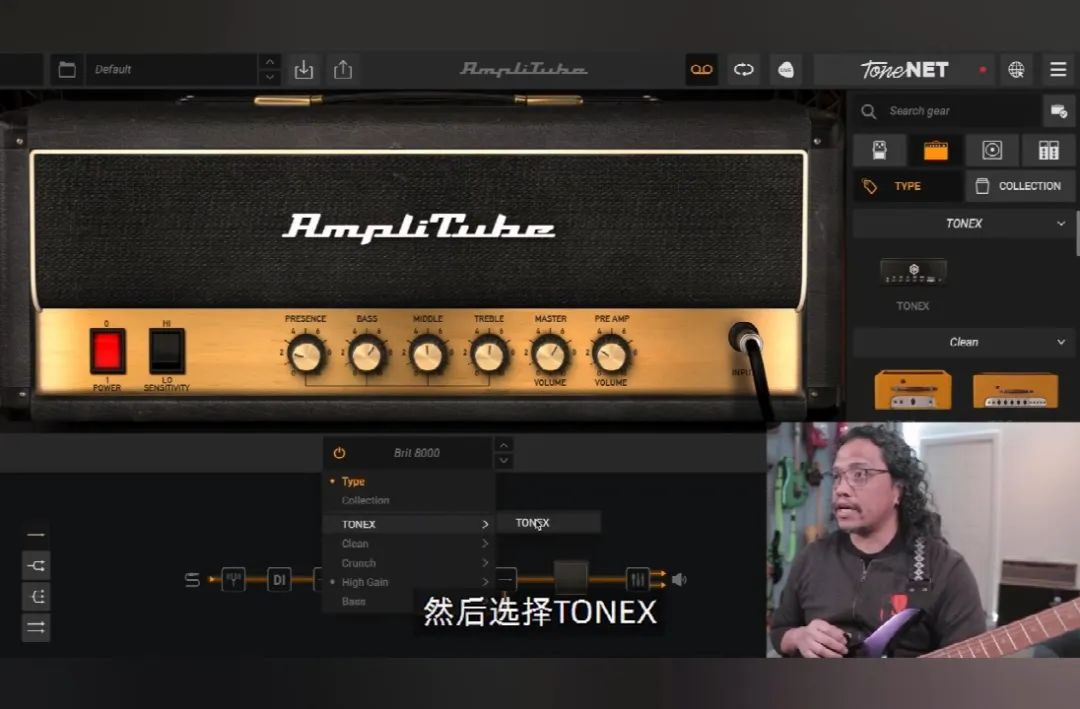This screenshot has width=1080, height=709.
Task: Click the filter icon right of Search gear
Action: (1059, 111)
